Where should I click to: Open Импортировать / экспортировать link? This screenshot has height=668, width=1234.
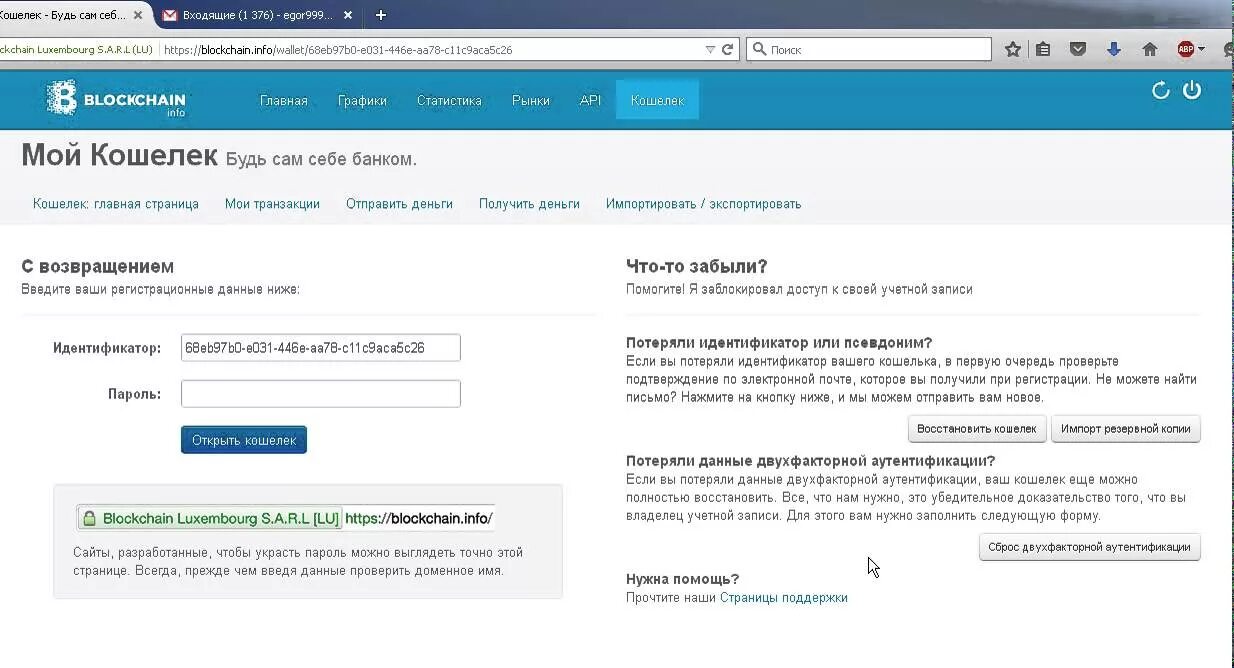click(703, 204)
